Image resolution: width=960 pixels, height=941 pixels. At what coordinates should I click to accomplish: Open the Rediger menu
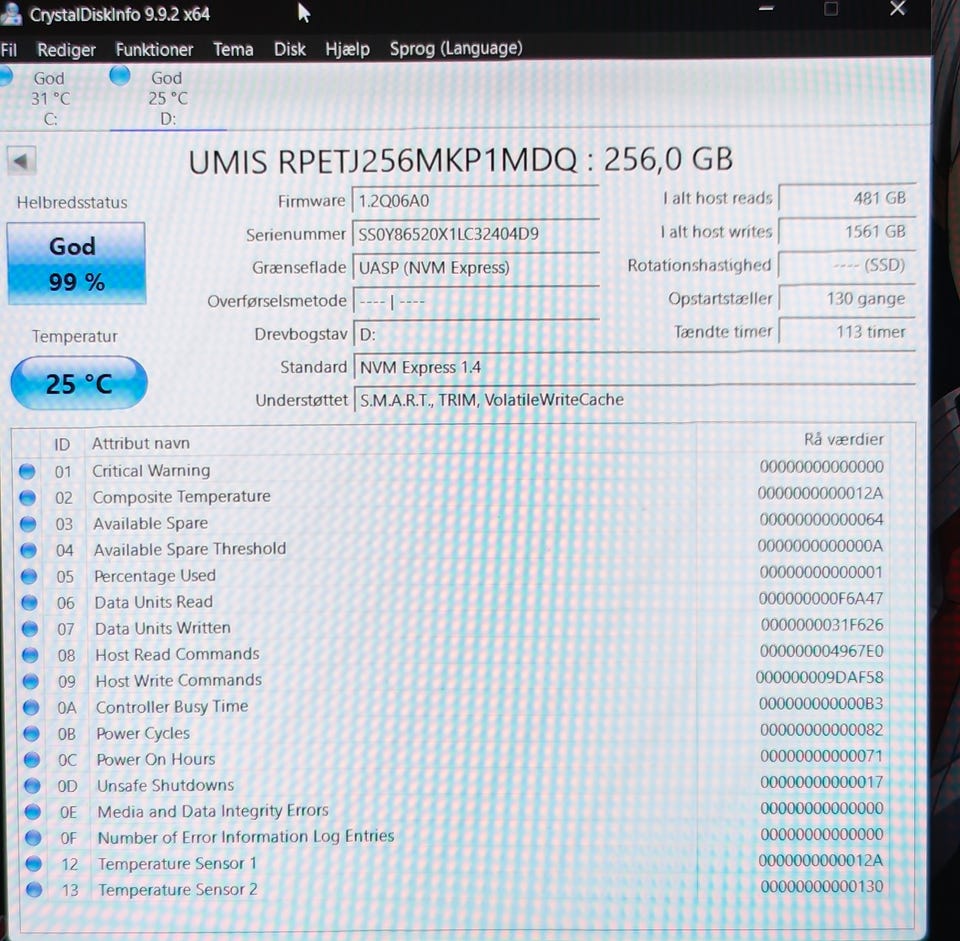(x=66, y=49)
